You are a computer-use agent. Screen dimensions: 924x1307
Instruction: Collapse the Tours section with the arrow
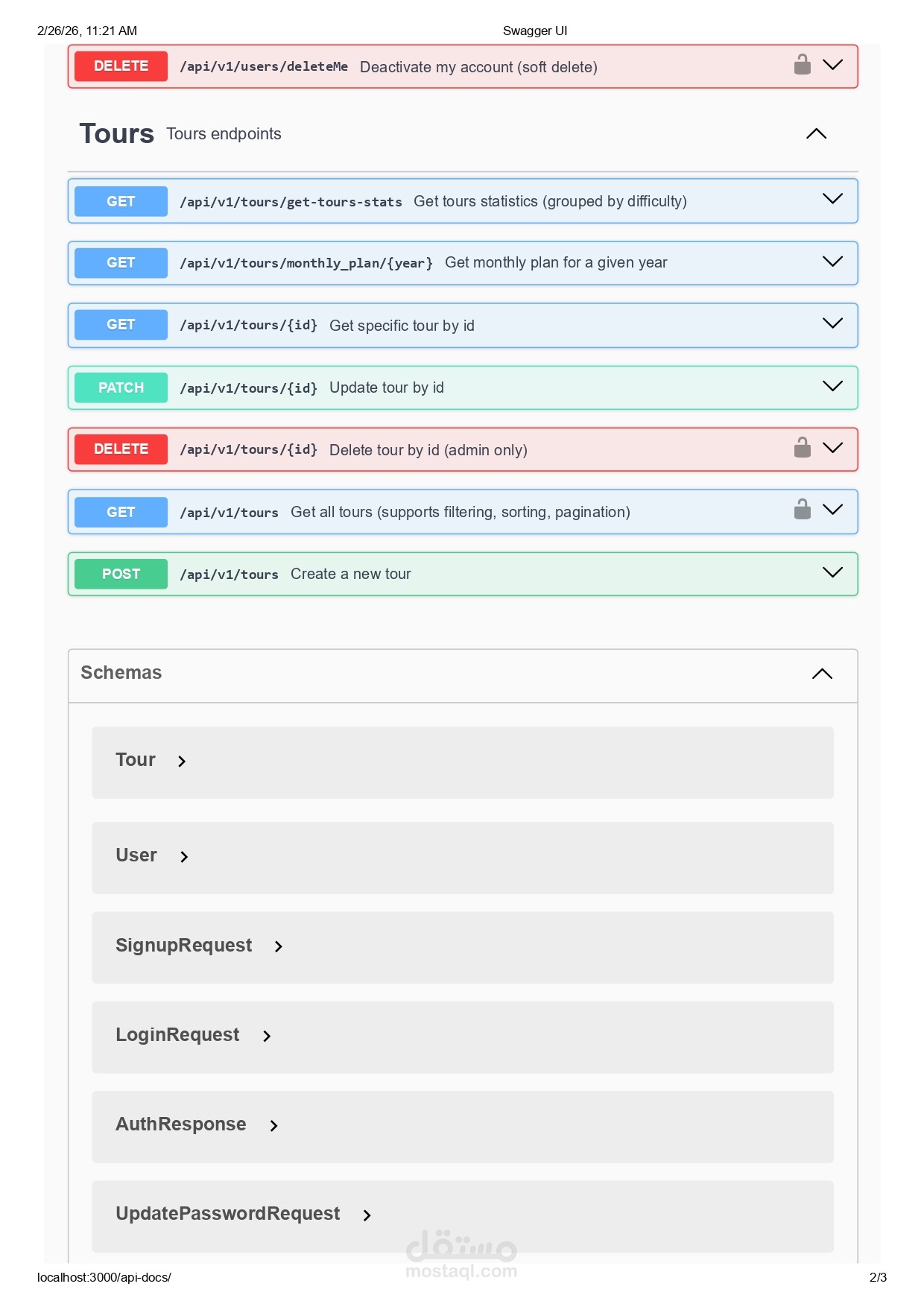point(816,134)
